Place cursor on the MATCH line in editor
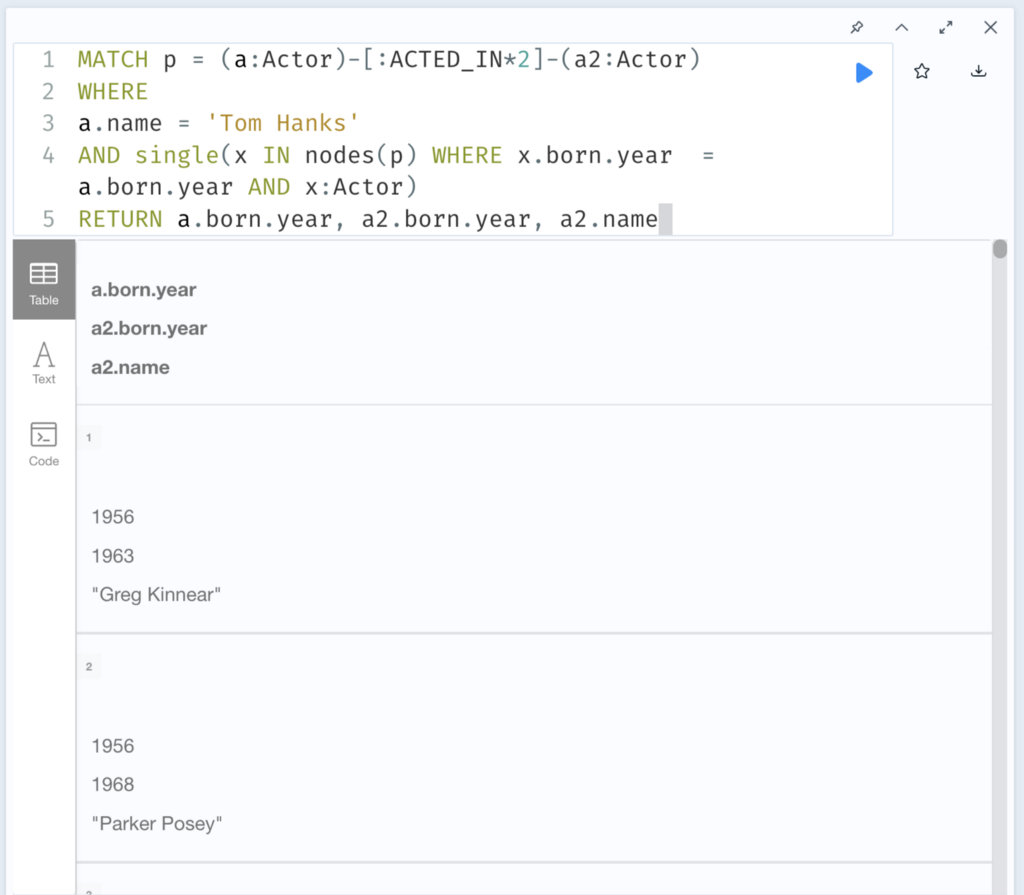1024x895 pixels. tap(389, 59)
